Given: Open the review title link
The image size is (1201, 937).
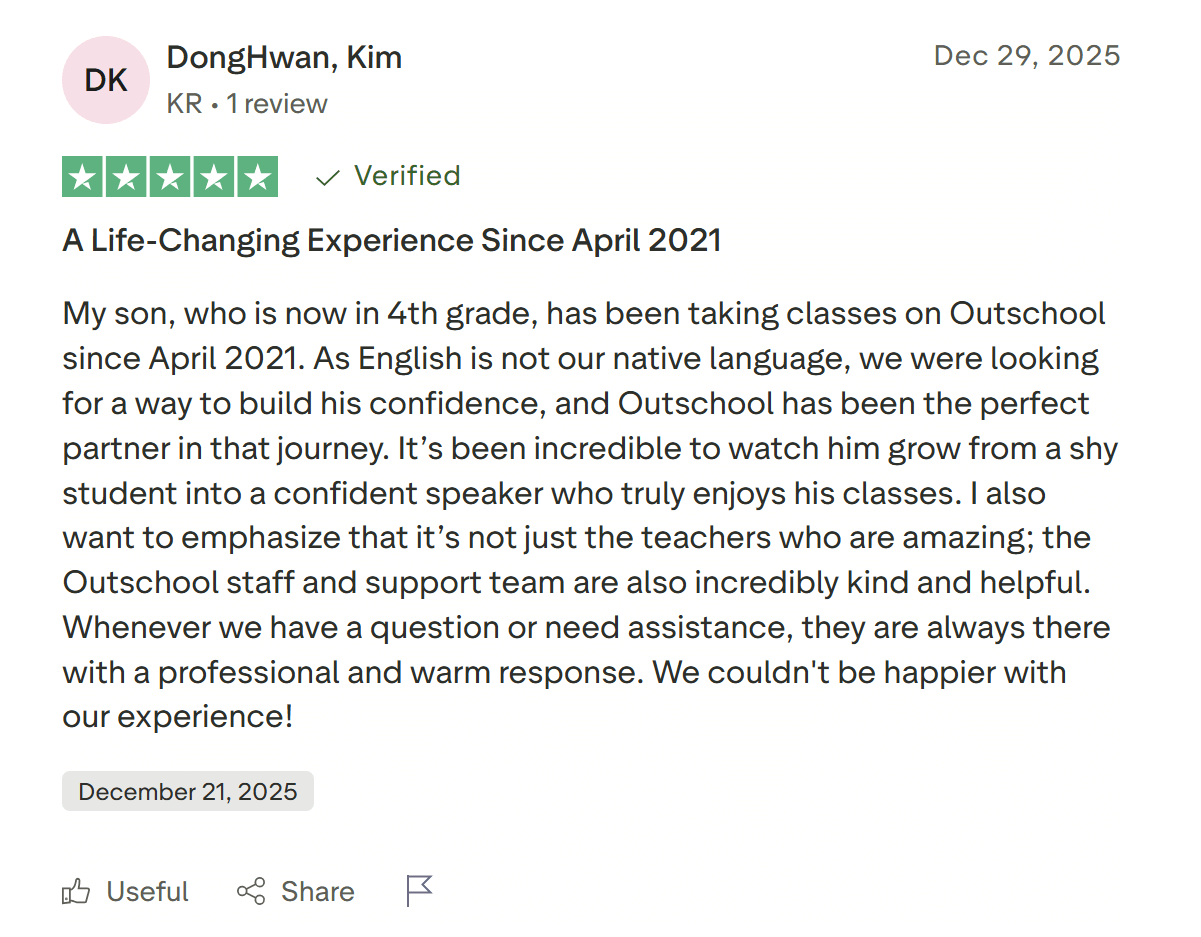Looking at the screenshot, I should click(x=392, y=240).
